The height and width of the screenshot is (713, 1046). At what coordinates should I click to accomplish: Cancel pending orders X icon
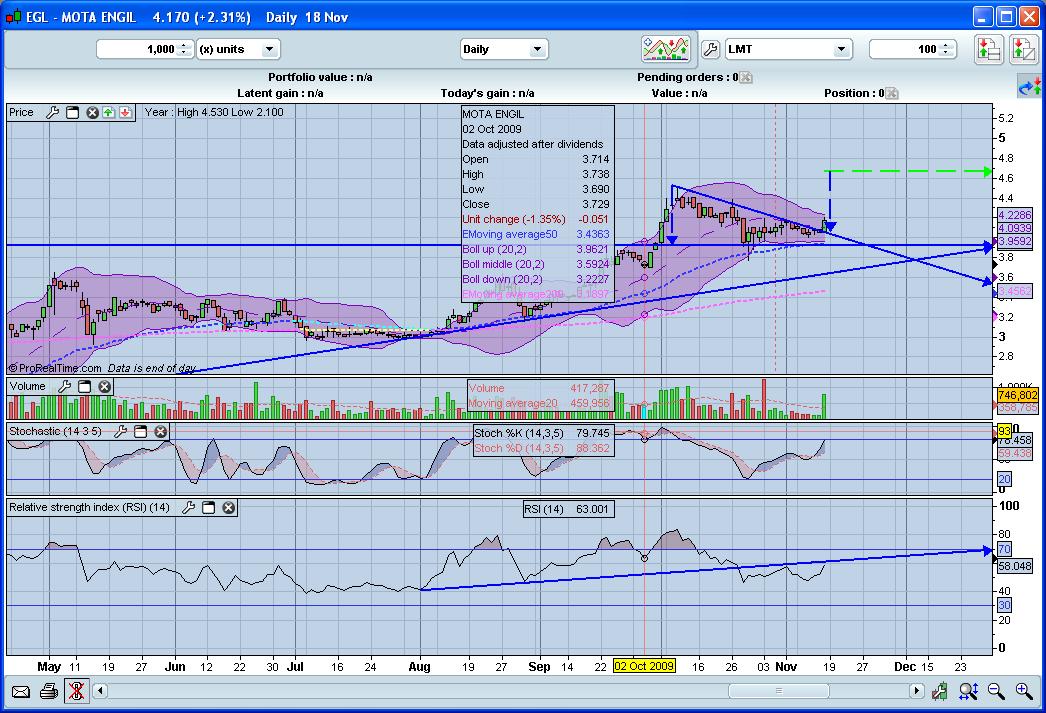click(746, 77)
